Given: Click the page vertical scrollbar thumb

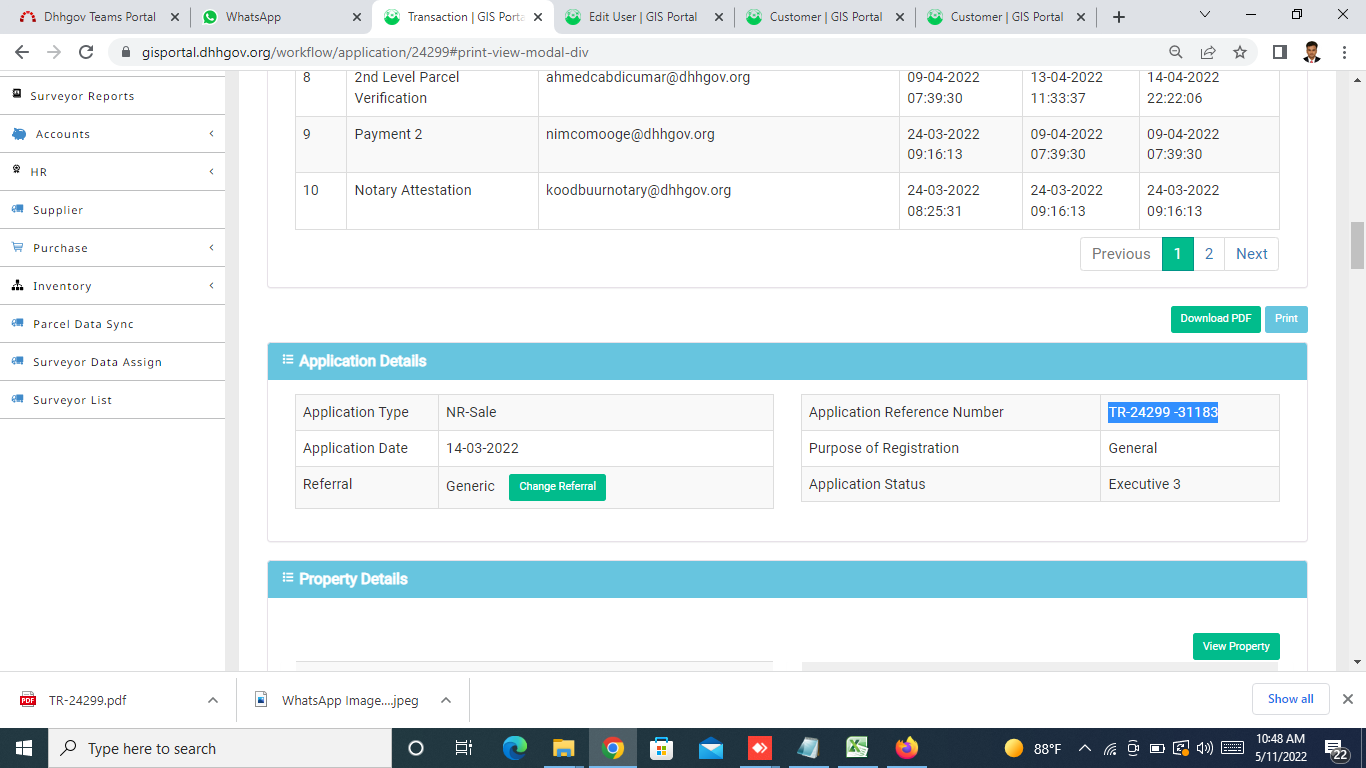Looking at the screenshot, I should click(x=1357, y=246).
